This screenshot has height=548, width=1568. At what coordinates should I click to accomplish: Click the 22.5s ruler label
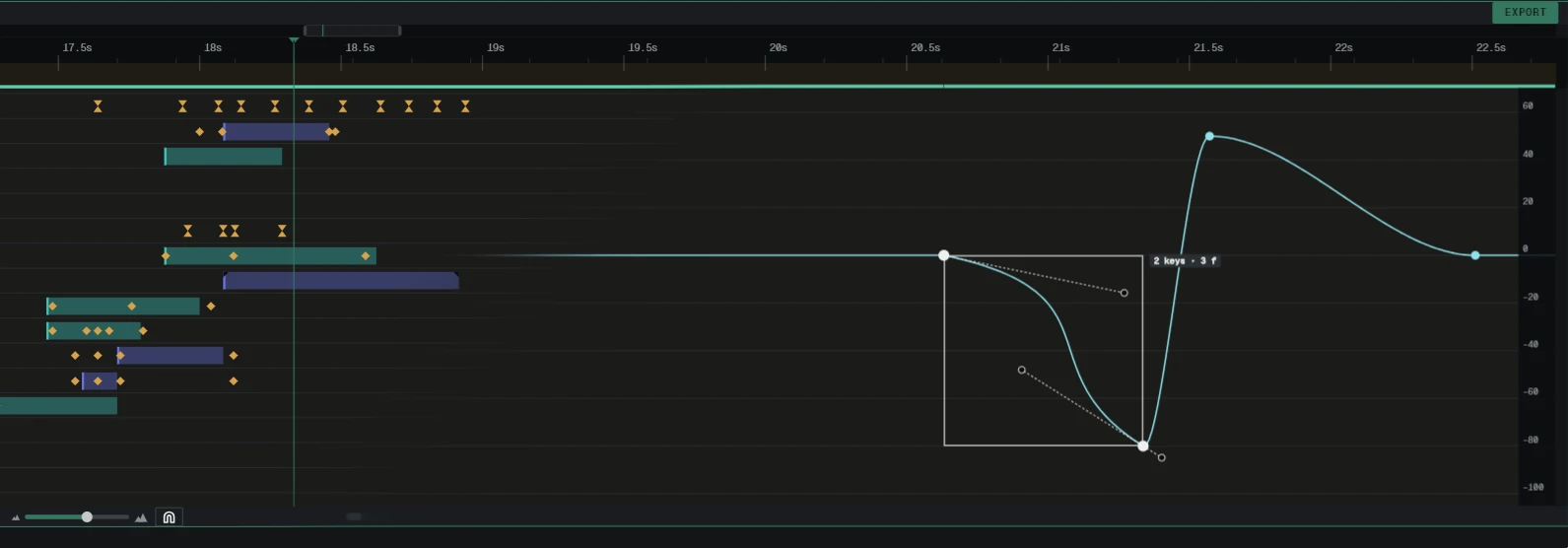(1491, 47)
